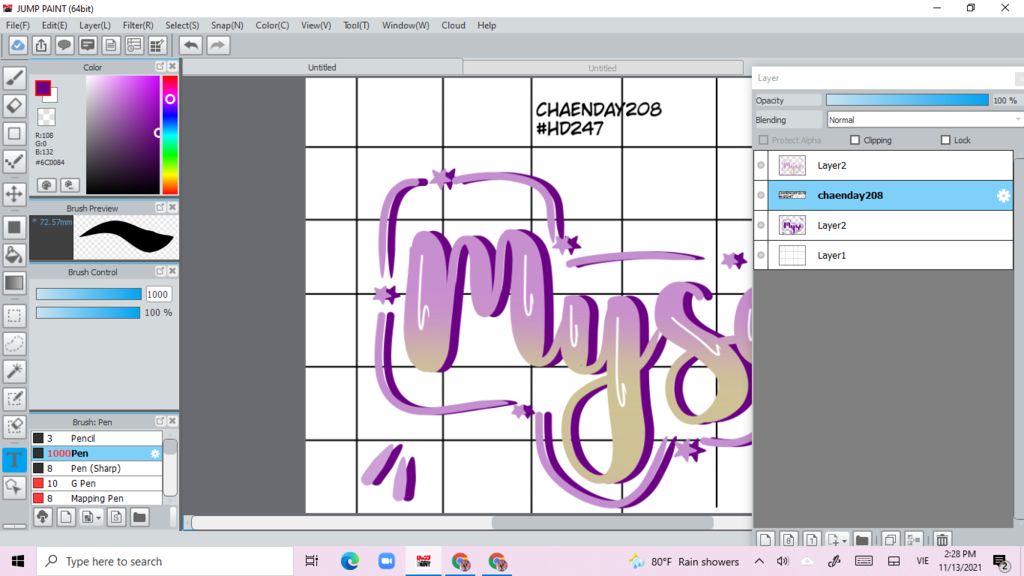1024x576 pixels.
Task: Open the Blending mode dropdown
Action: [x=923, y=120]
